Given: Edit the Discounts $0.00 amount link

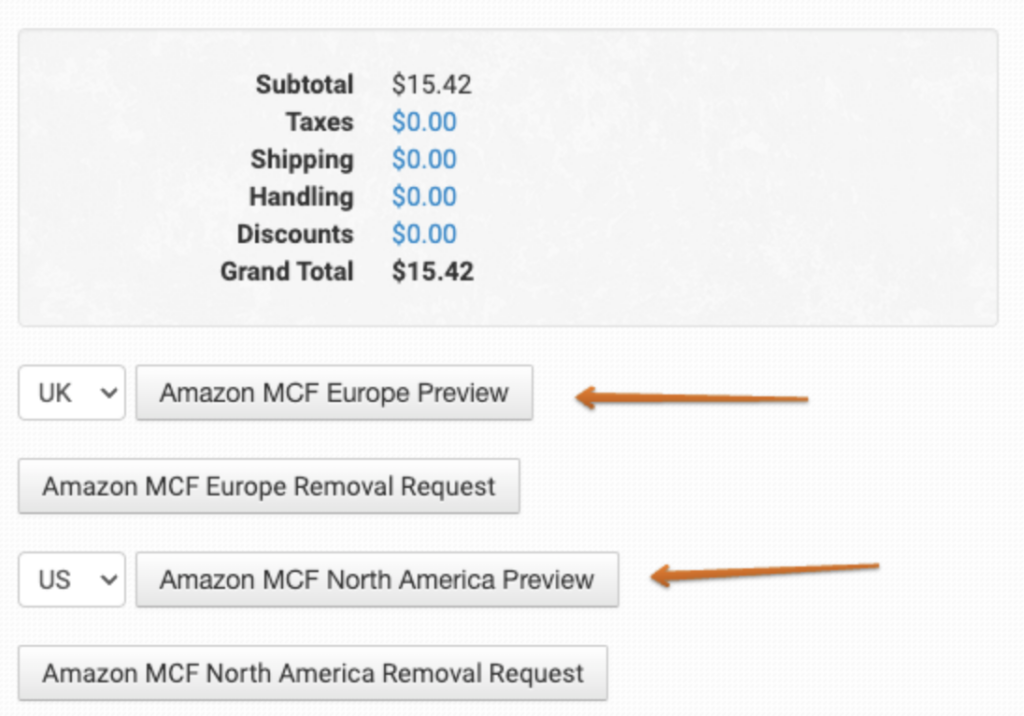Looking at the screenshot, I should (x=424, y=234).
